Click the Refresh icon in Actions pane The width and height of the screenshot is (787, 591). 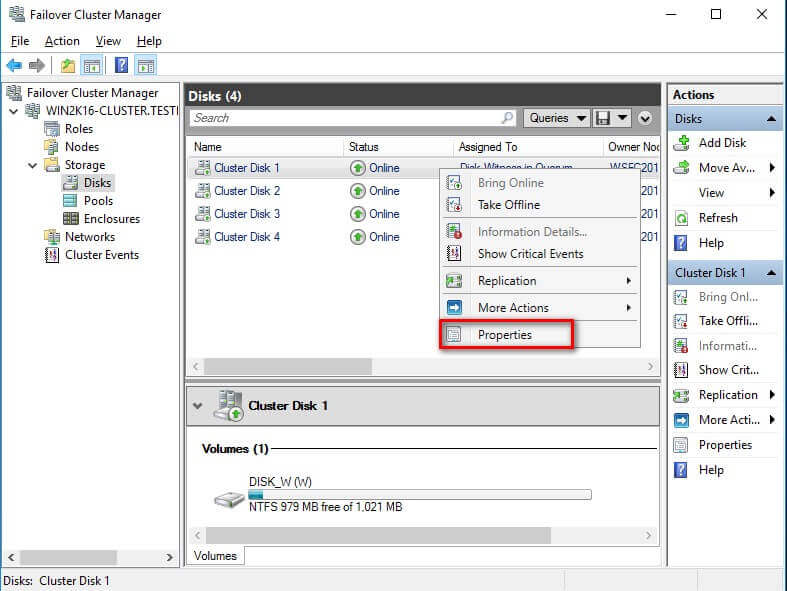(x=682, y=218)
